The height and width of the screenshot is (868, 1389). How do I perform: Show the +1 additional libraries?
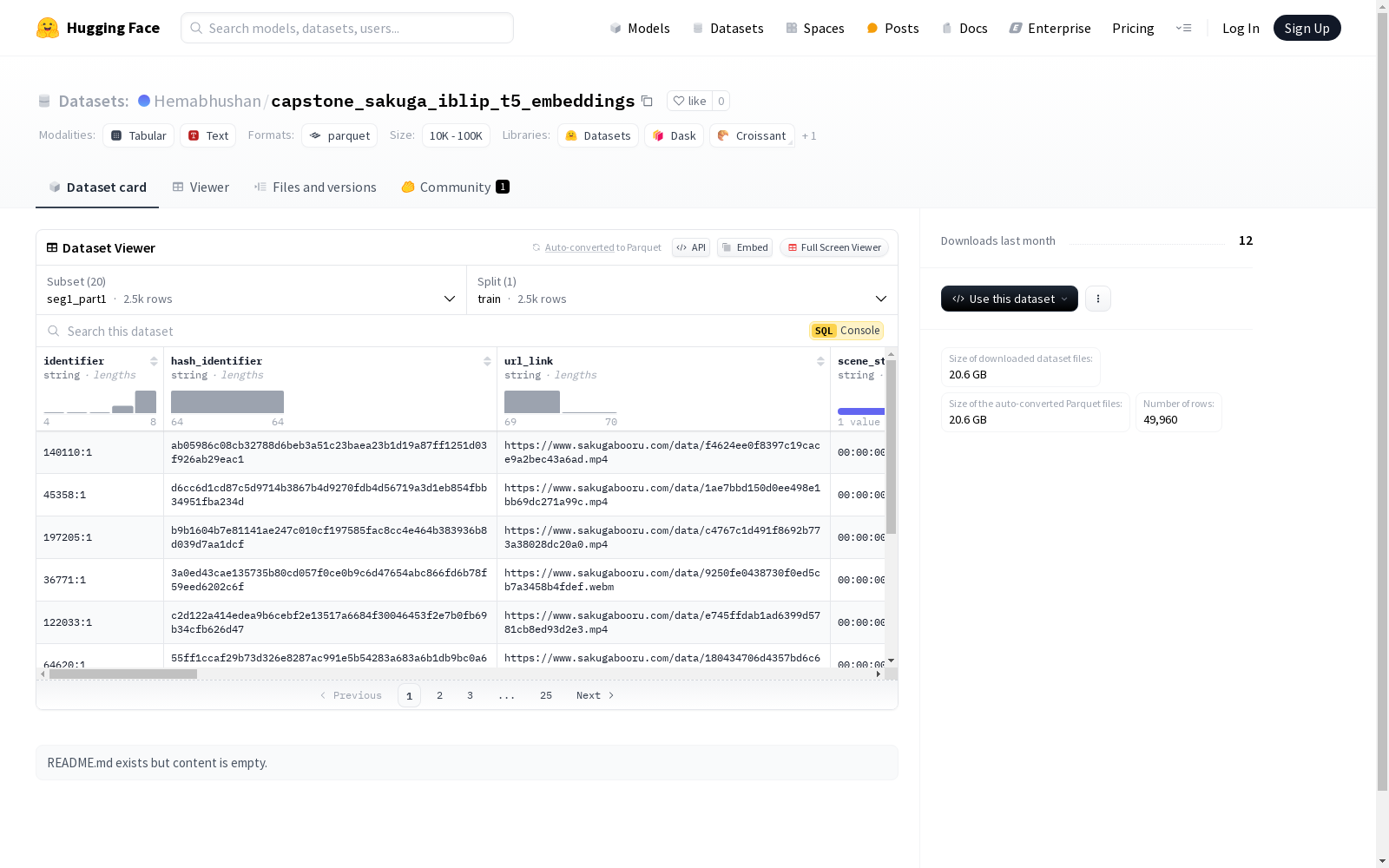point(809,135)
